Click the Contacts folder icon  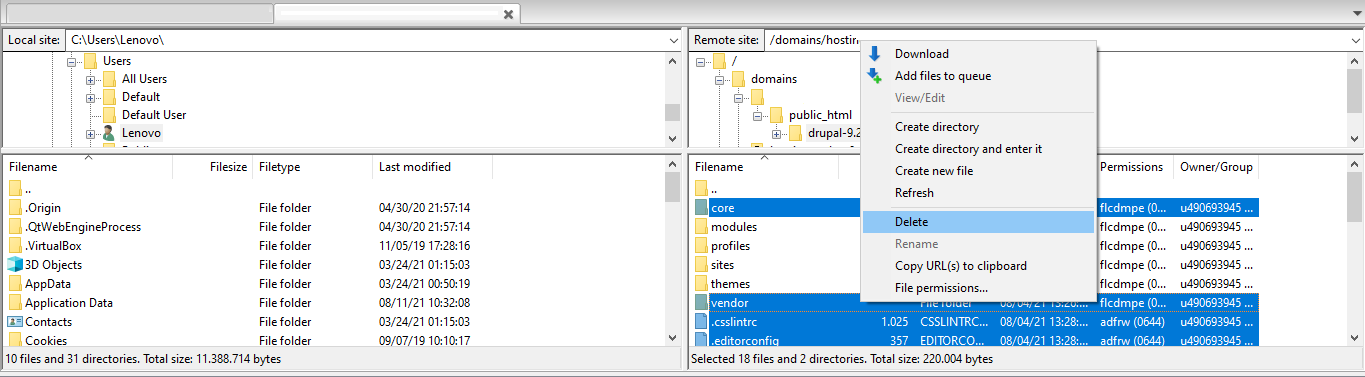[15, 322]
